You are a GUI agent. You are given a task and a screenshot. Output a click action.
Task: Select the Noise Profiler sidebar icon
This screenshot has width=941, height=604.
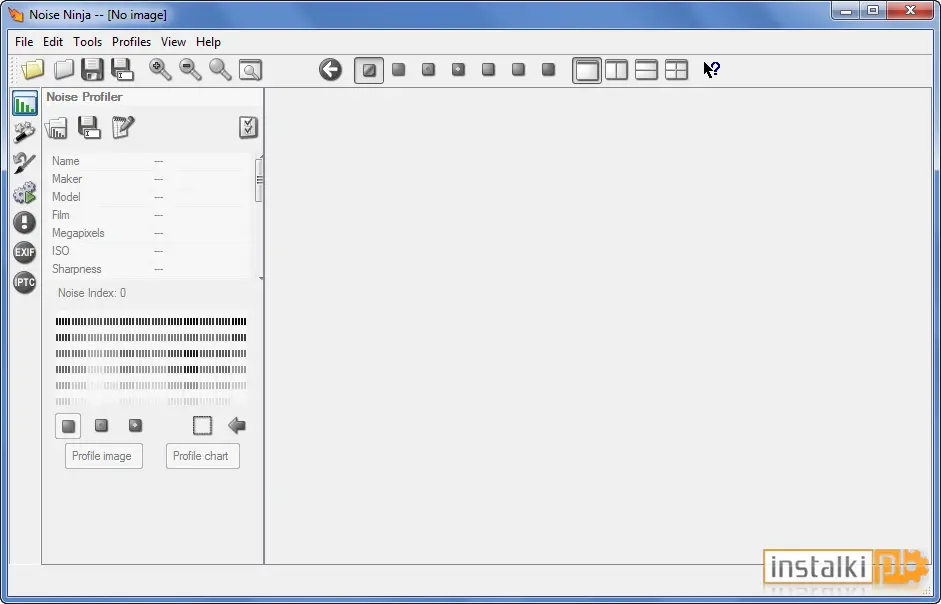pos(25,104)
